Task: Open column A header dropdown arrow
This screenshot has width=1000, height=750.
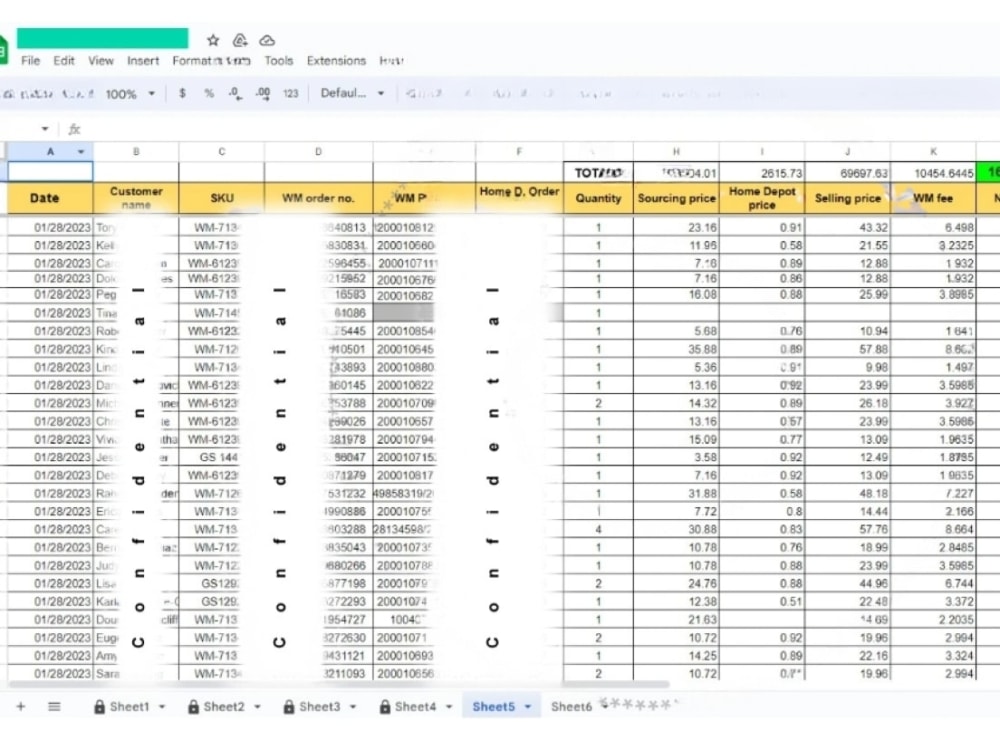Action: pyautogui.click(x=81, y=152)
